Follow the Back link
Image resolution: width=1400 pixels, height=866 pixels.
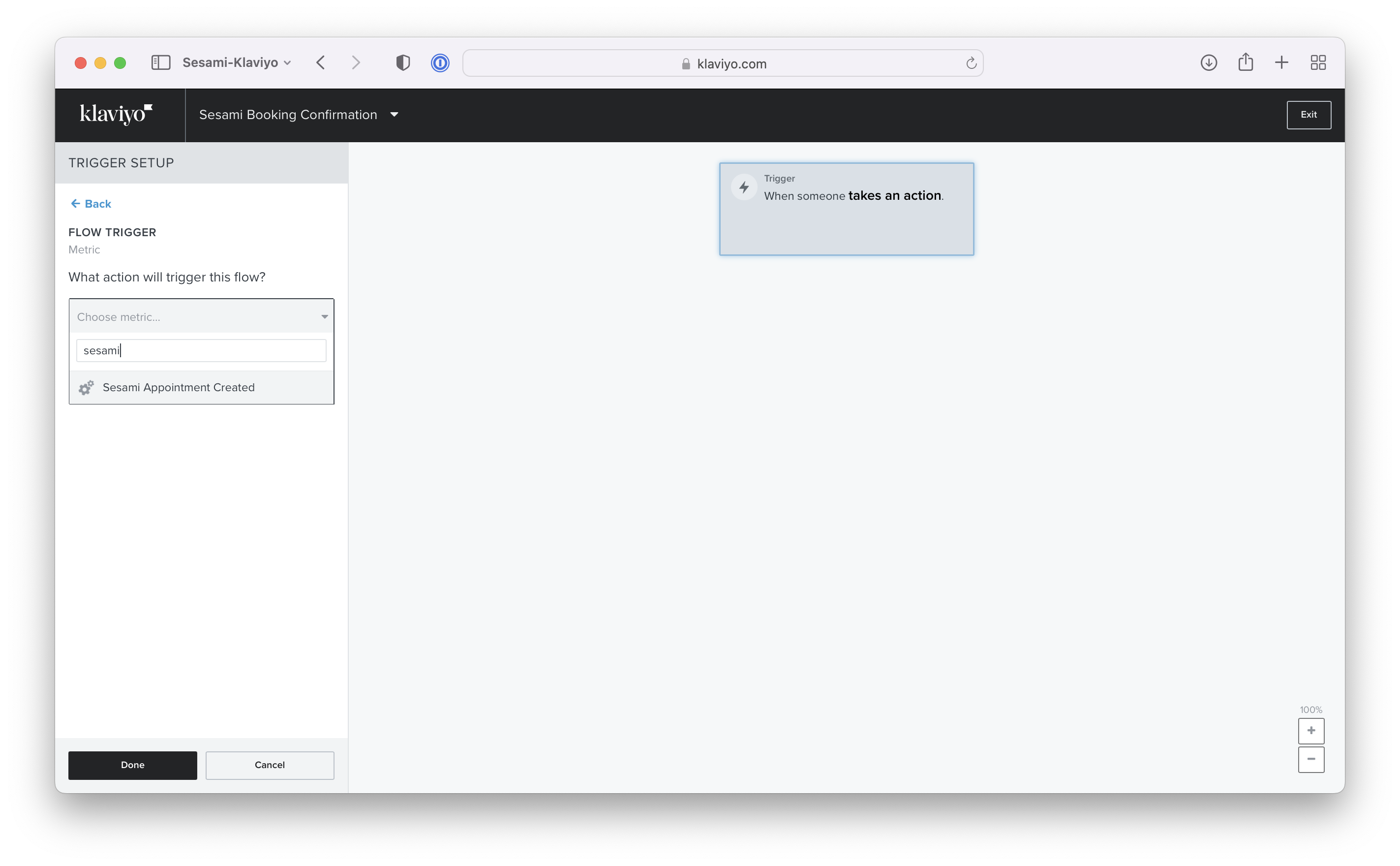(x=91, y=204)
